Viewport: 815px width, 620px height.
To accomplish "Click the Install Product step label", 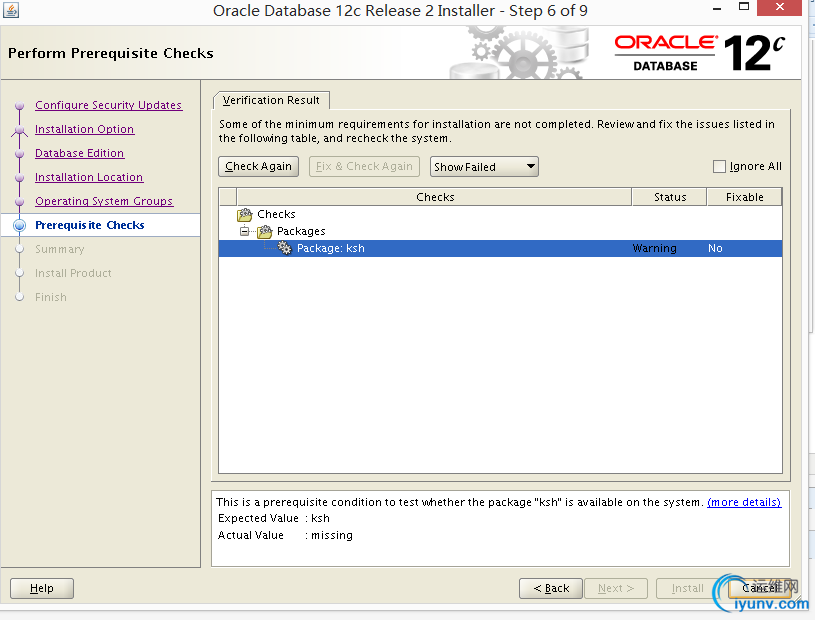I will [x=73, y=273].
